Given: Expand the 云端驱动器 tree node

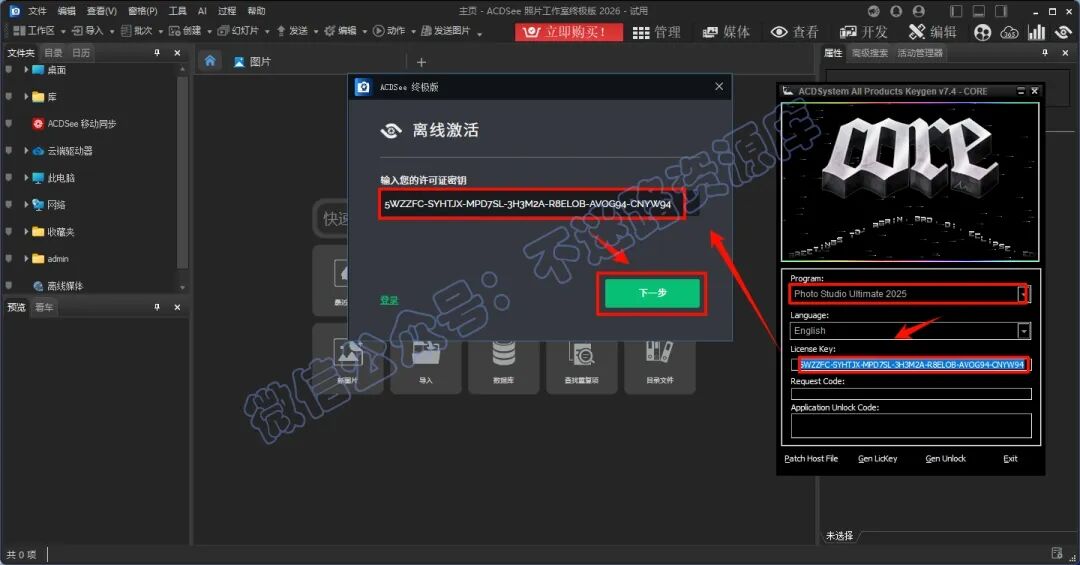Looking at the screenshot, I should tap(26, 150).
